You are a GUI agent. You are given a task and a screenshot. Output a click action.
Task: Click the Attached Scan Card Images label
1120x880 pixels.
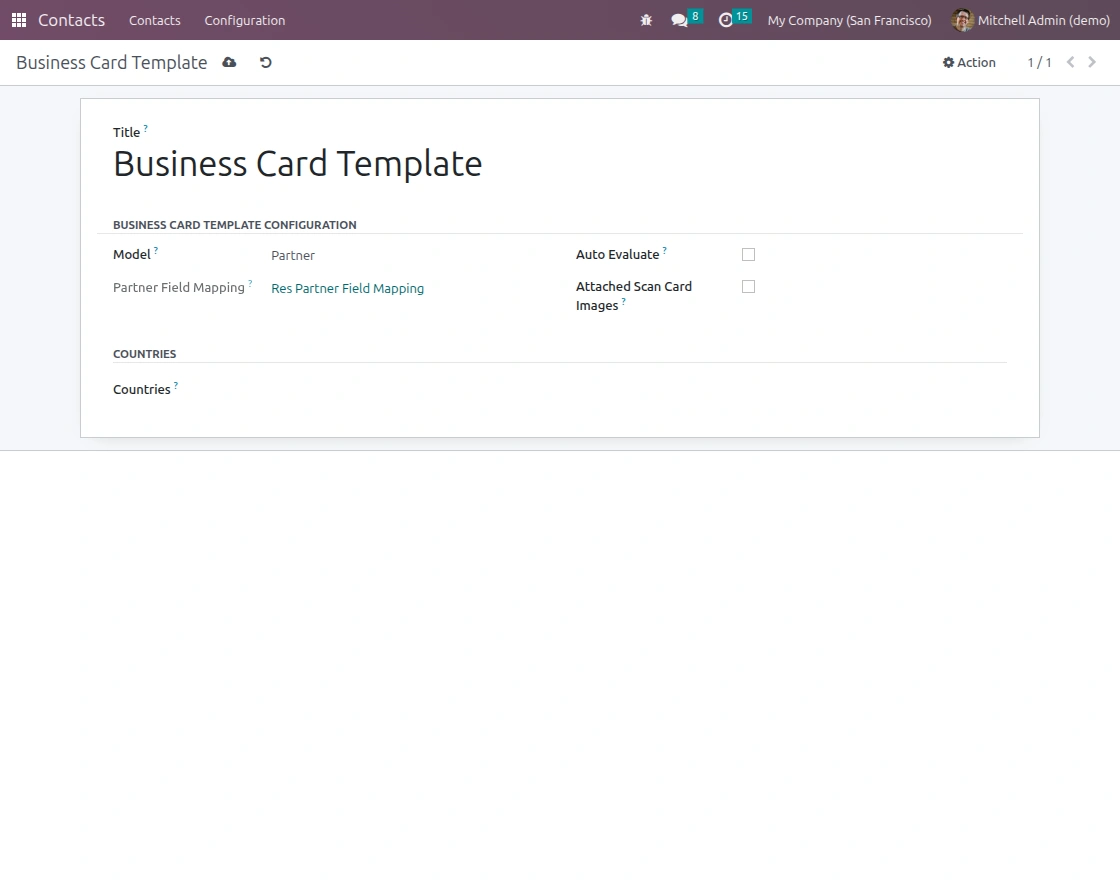pyautogui.click(x=634, y=296)
